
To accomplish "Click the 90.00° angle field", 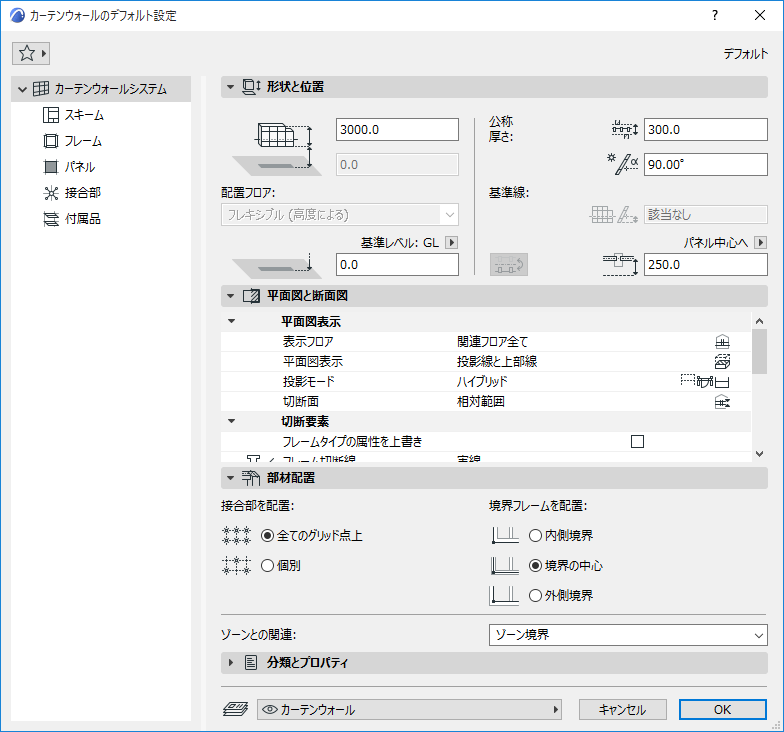I will 706,164.
